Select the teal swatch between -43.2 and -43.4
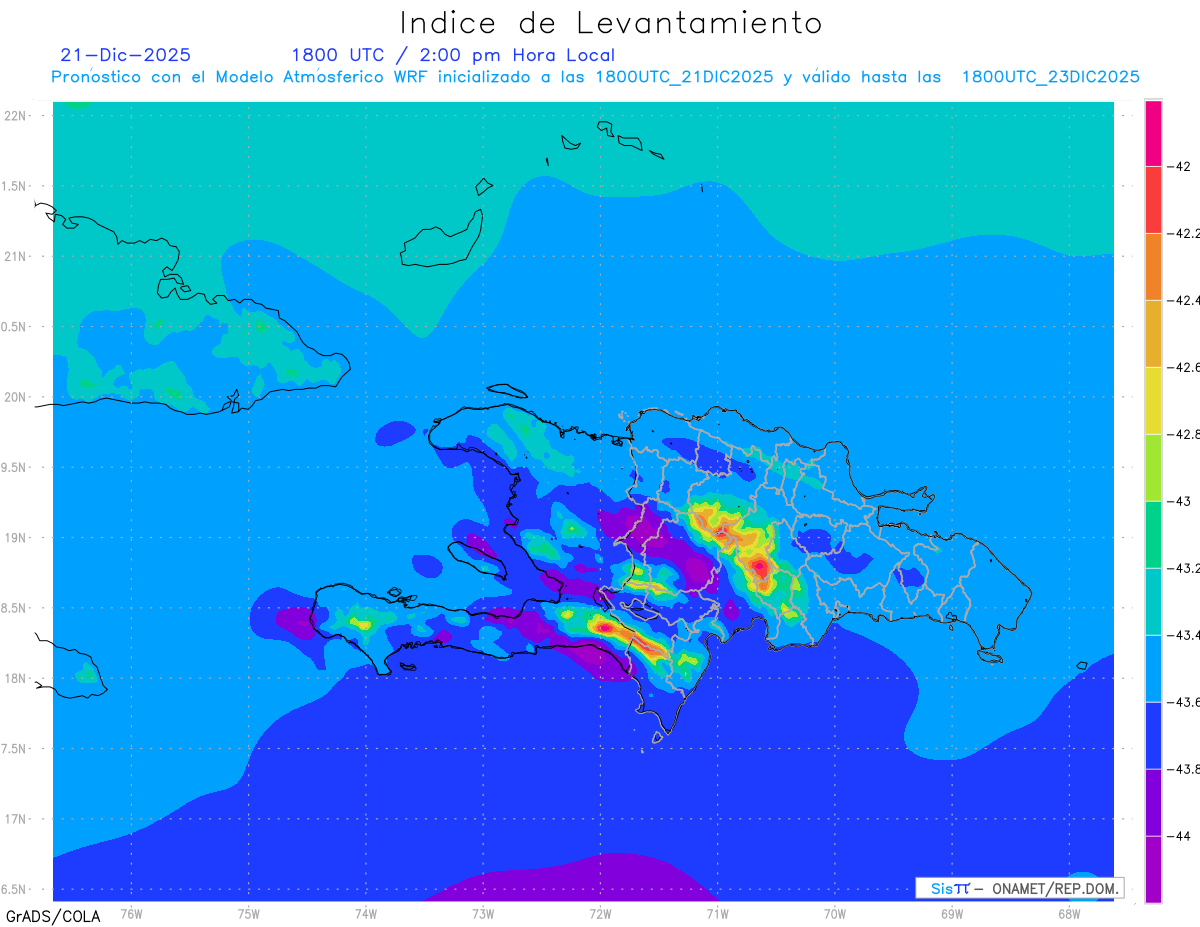 (x=1153, y=602)
